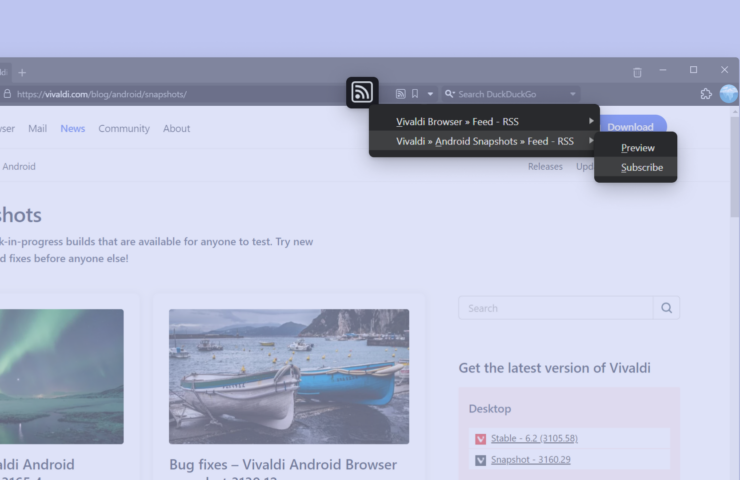The width and height of the screenshot is (740, 480).
Task: Open the Snapshot - 3160.29 download link
Action: pyautogui.click(x=530, y=460)
